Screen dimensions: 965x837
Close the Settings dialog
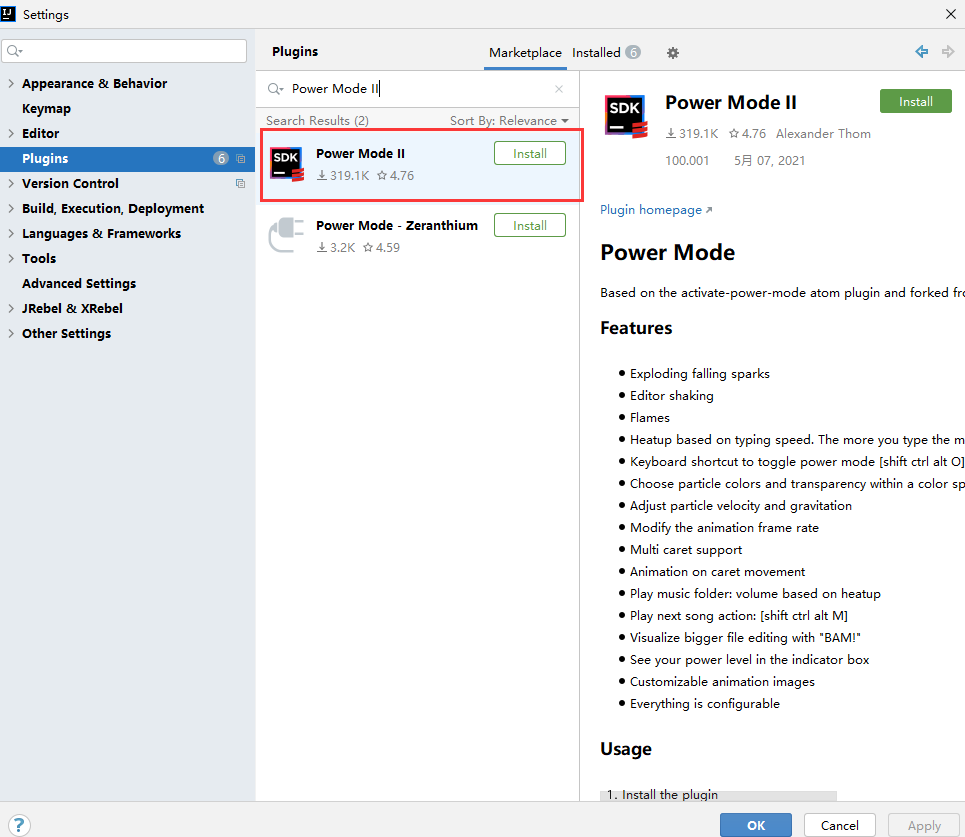pyautogui.click(x=950, y=14)
